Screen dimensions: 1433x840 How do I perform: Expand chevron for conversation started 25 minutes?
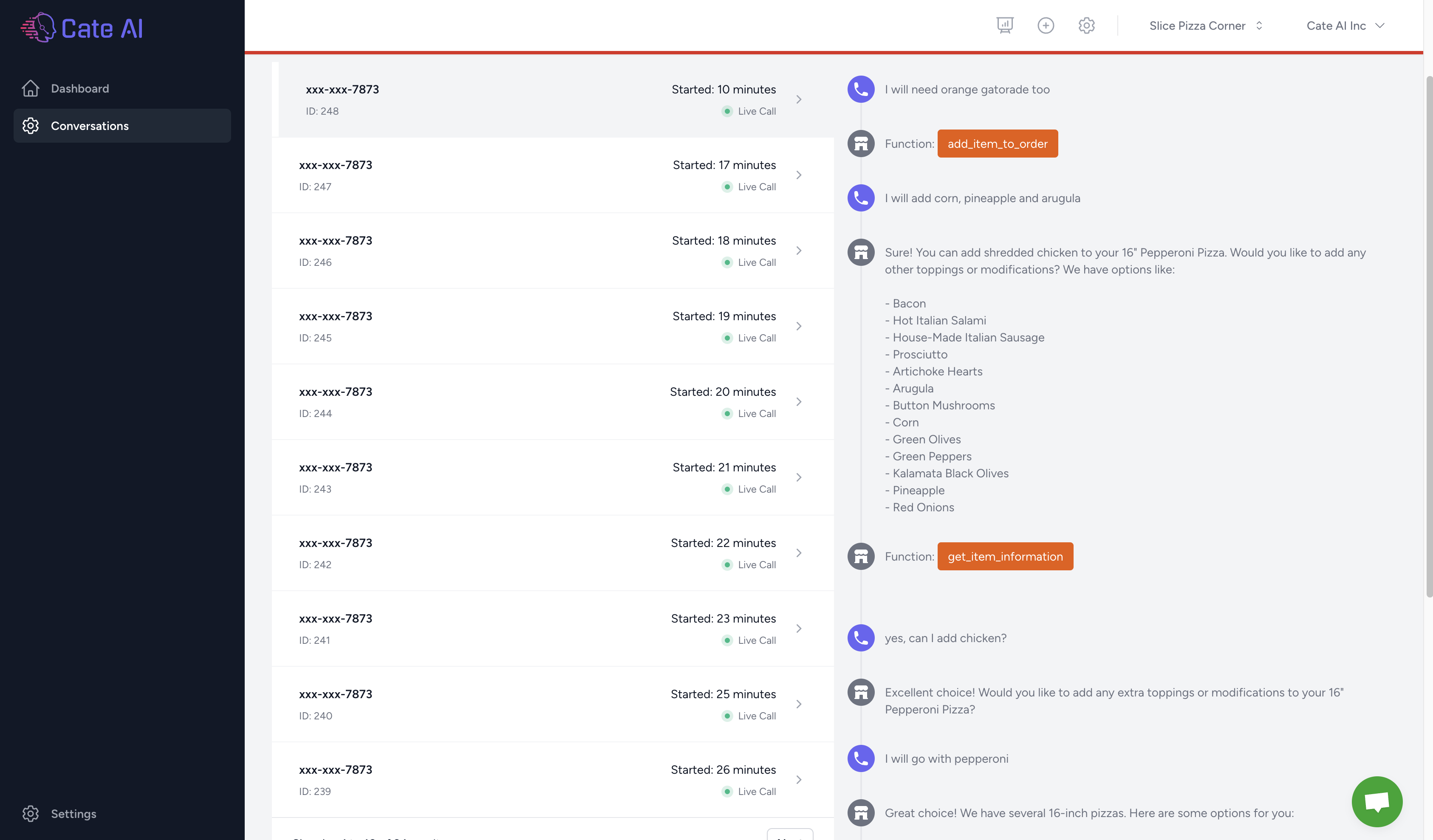point(799,704)
